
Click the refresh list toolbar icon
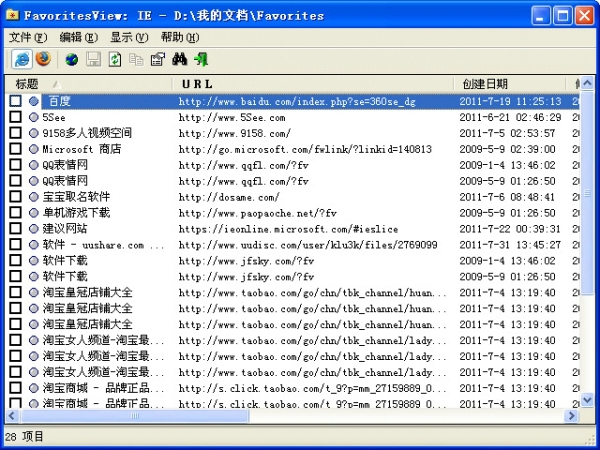115,59
